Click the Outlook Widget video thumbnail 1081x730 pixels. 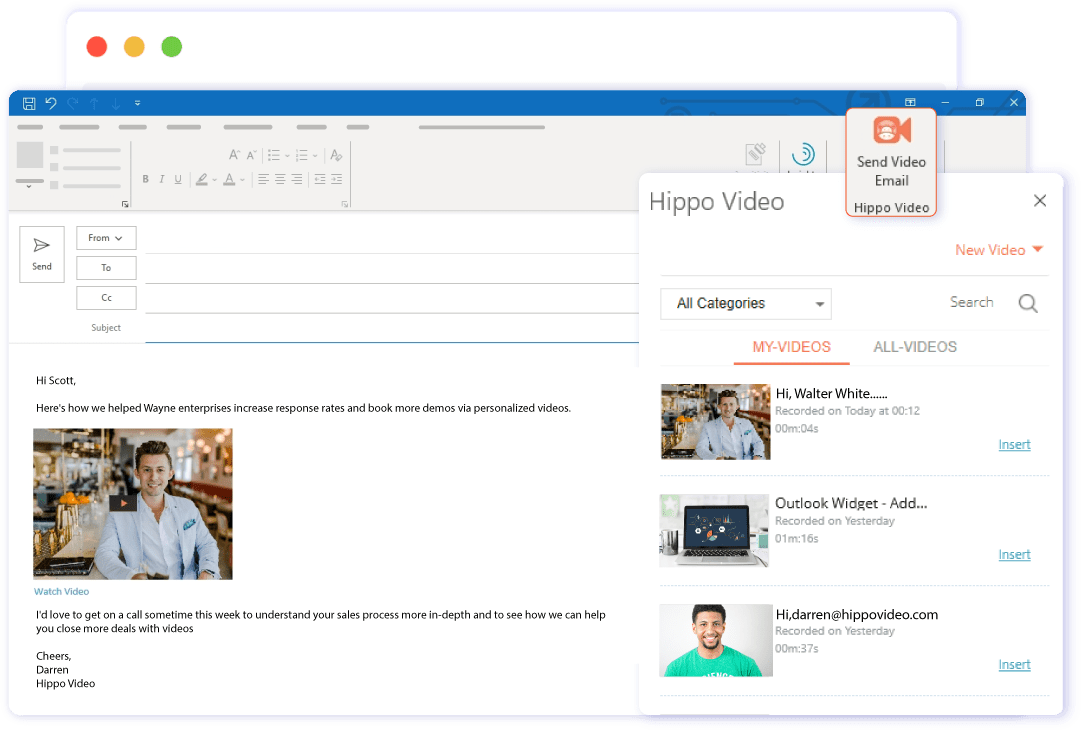point(715,531)
